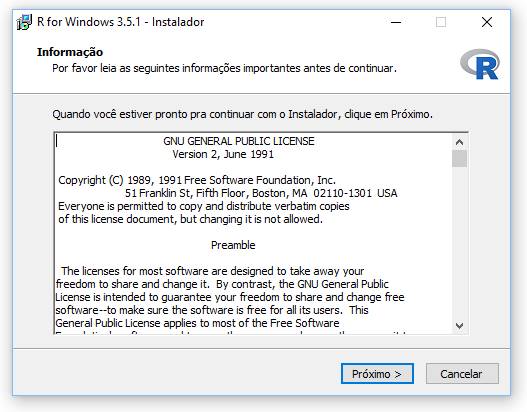Click the empty scrollbar track below the thumb
Image resolution: width=527 pixels, height=412 pixels.
point(459,243)
